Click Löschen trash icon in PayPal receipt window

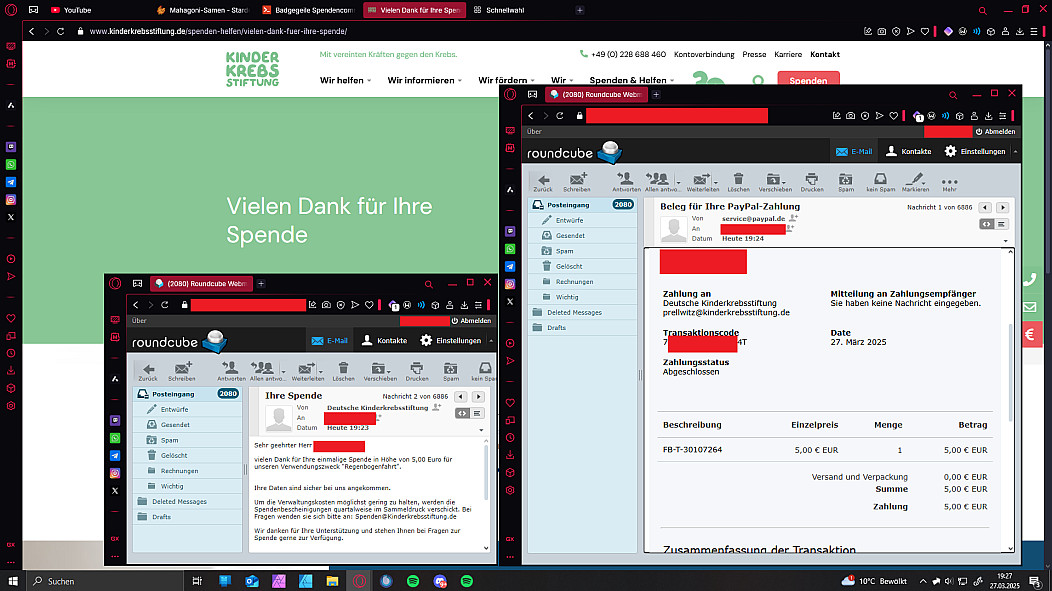(738, 180)
